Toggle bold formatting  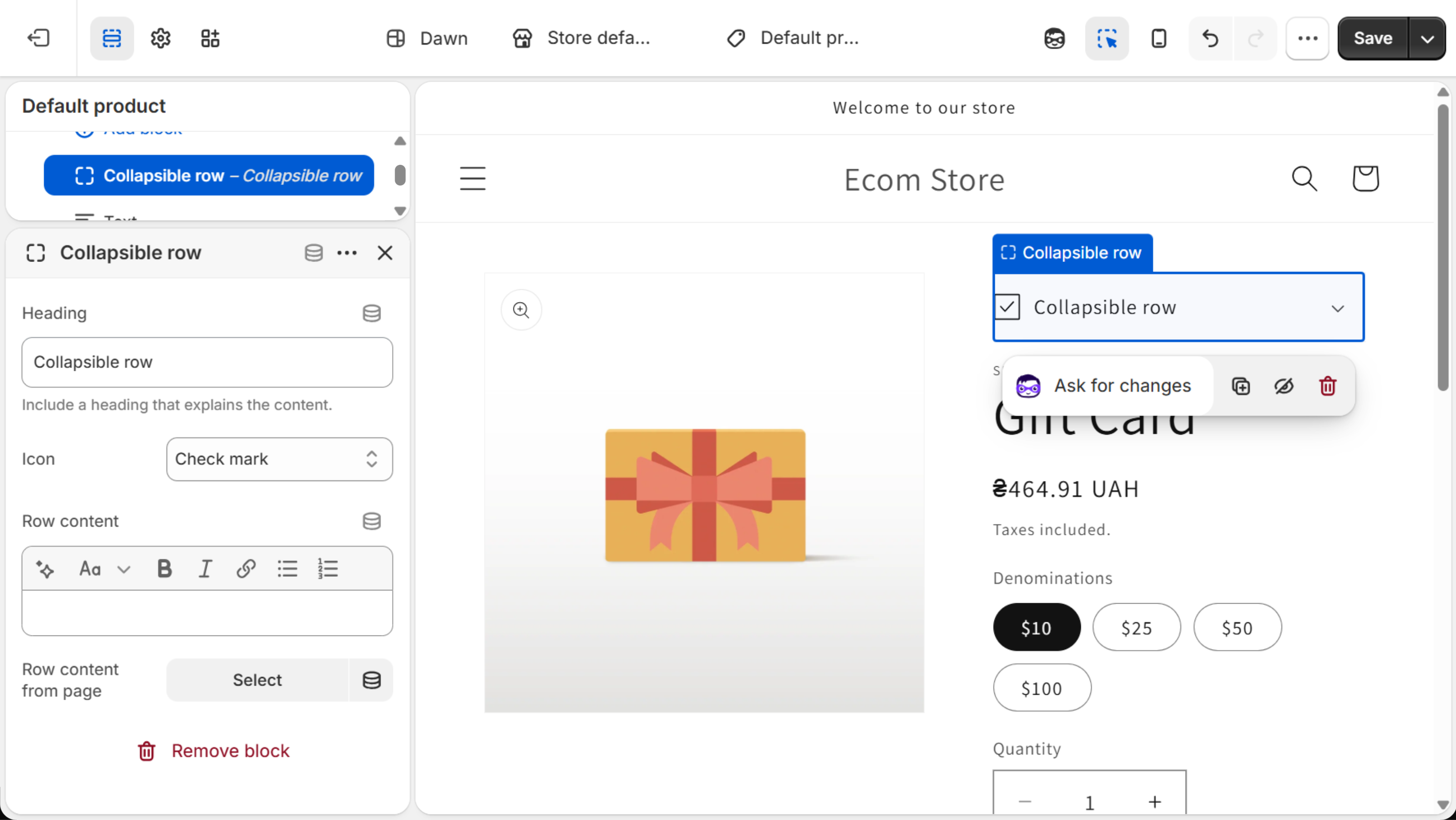pyautogui.click(x=164, y=569)
